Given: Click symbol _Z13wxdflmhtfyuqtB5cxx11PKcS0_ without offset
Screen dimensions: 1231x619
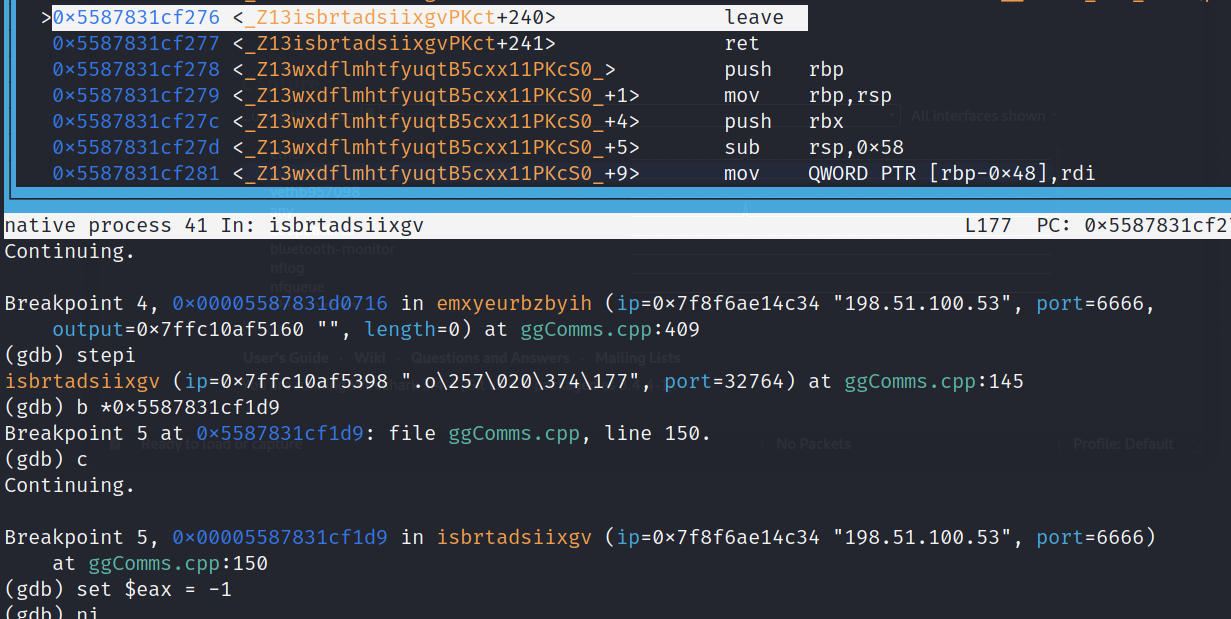Looking at the screenshot, I should (424, 69).
